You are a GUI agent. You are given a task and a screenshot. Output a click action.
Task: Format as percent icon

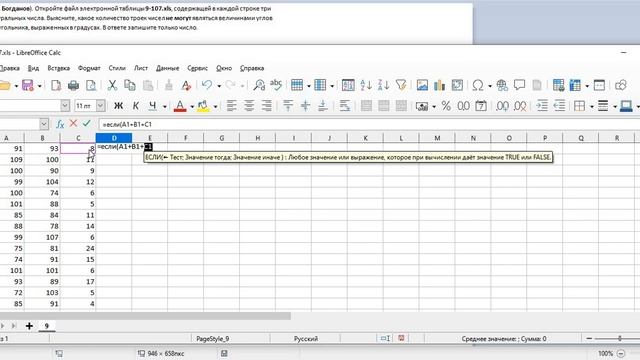pos(446,106)
